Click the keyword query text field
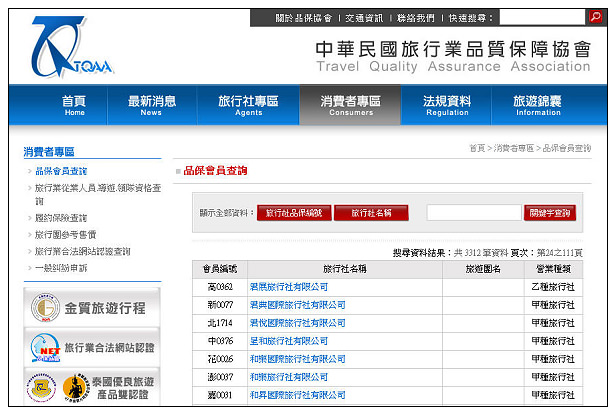The height and width of the screenshot is (415, 616). point(474,213)
